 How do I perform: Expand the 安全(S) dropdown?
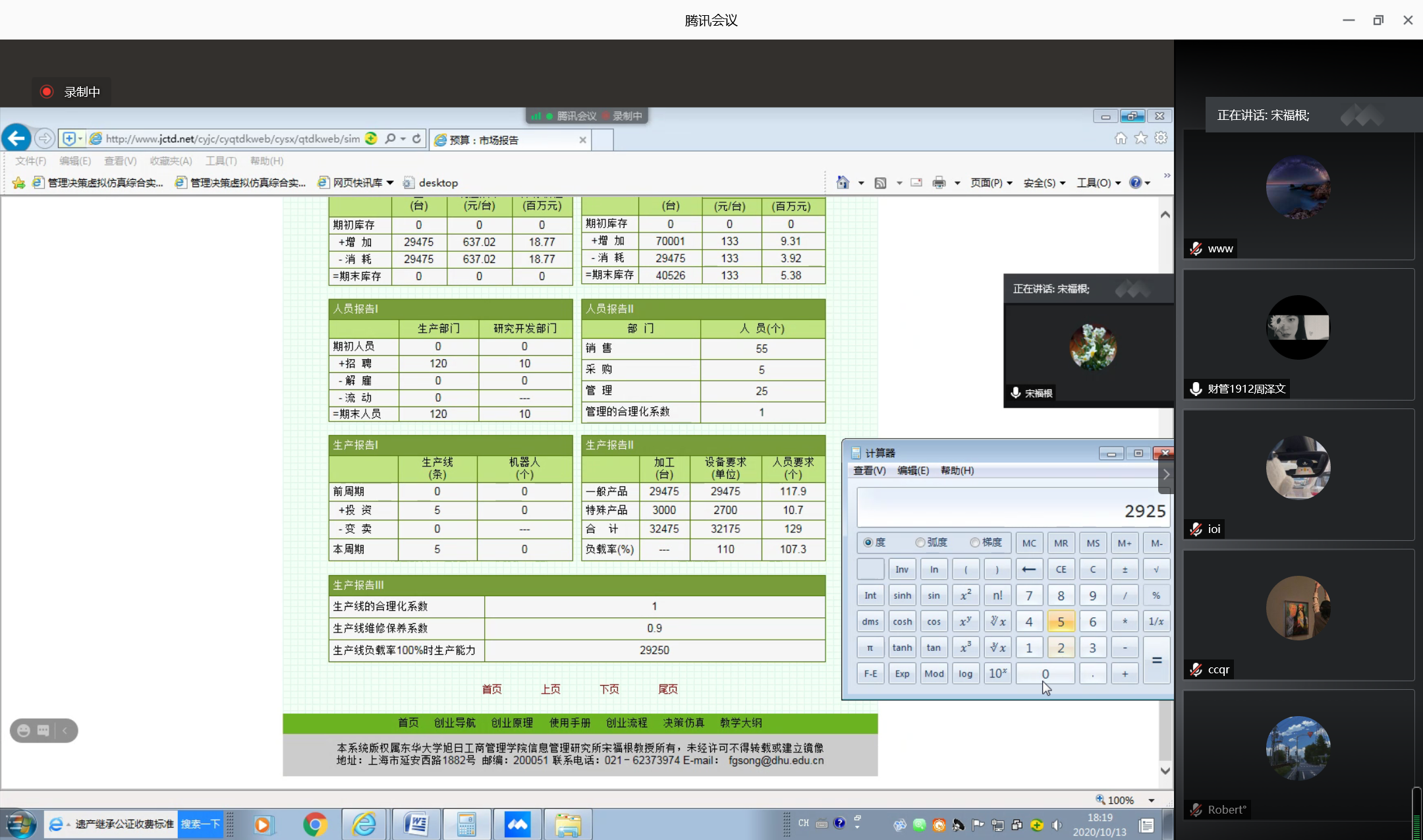pos(1044,182)
